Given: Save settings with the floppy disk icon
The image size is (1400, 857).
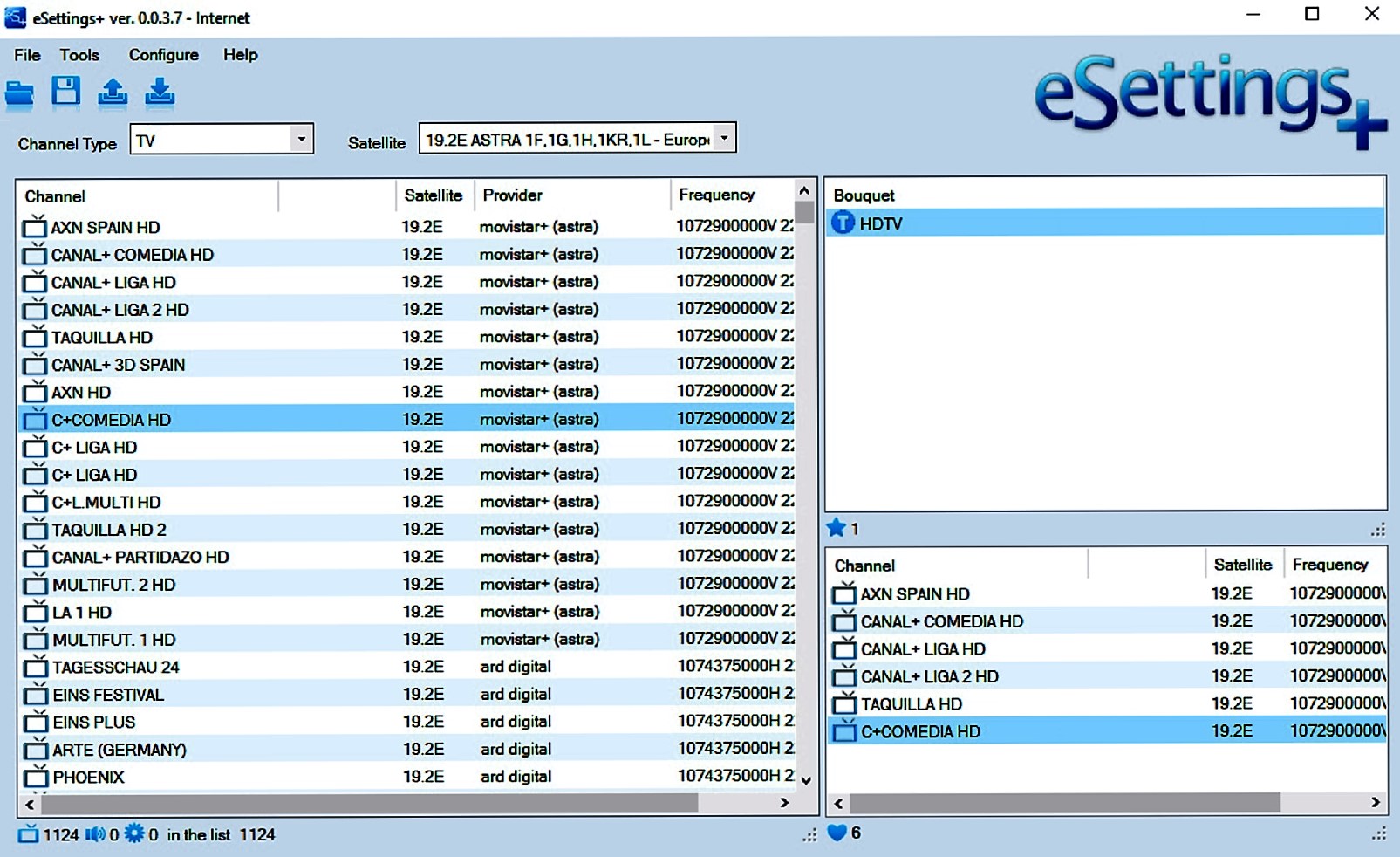Looking at the screenshot, I should (65, 91).
